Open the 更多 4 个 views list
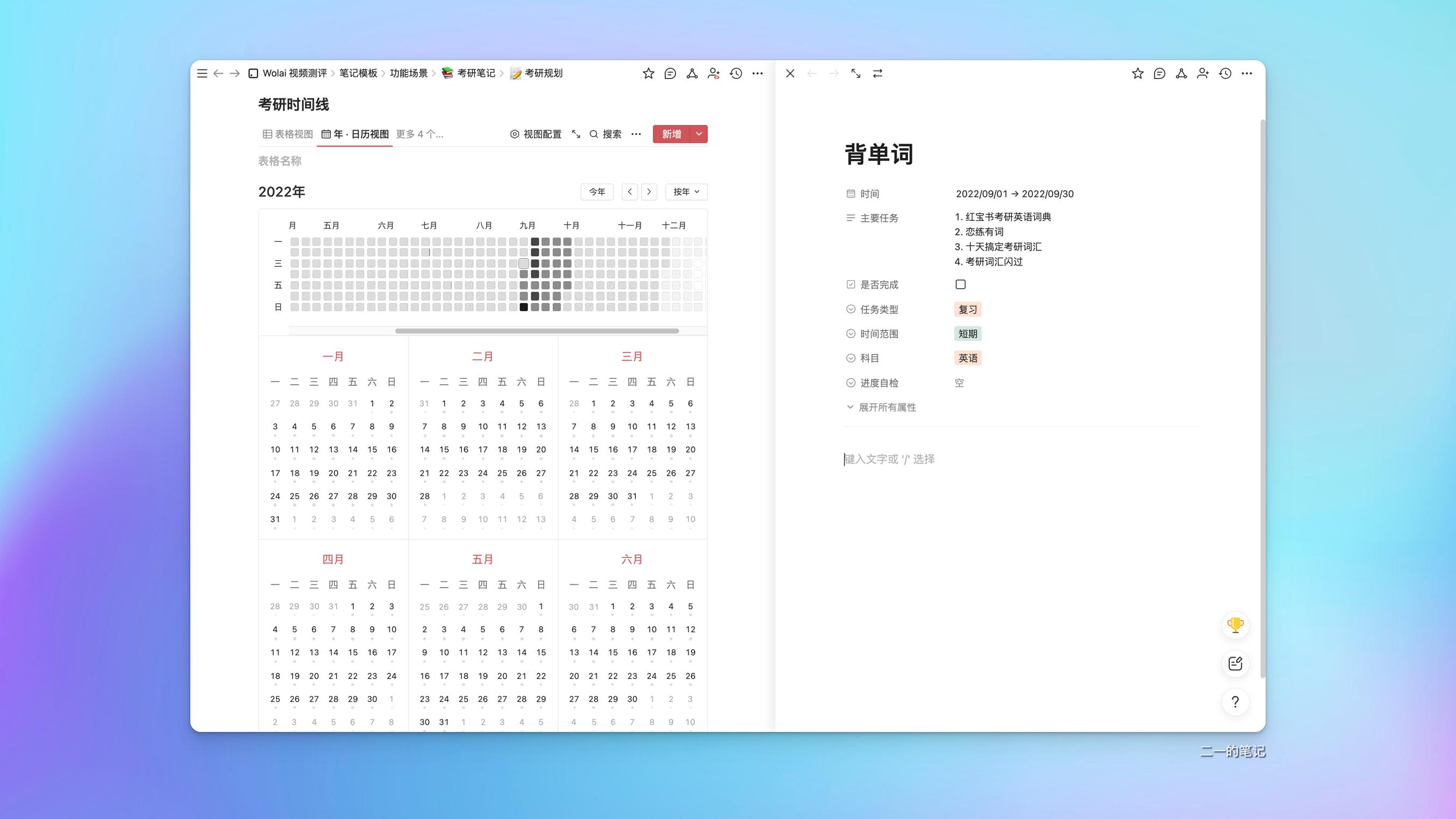This screenshot has width=1456, height=819. tap(420, 134)
